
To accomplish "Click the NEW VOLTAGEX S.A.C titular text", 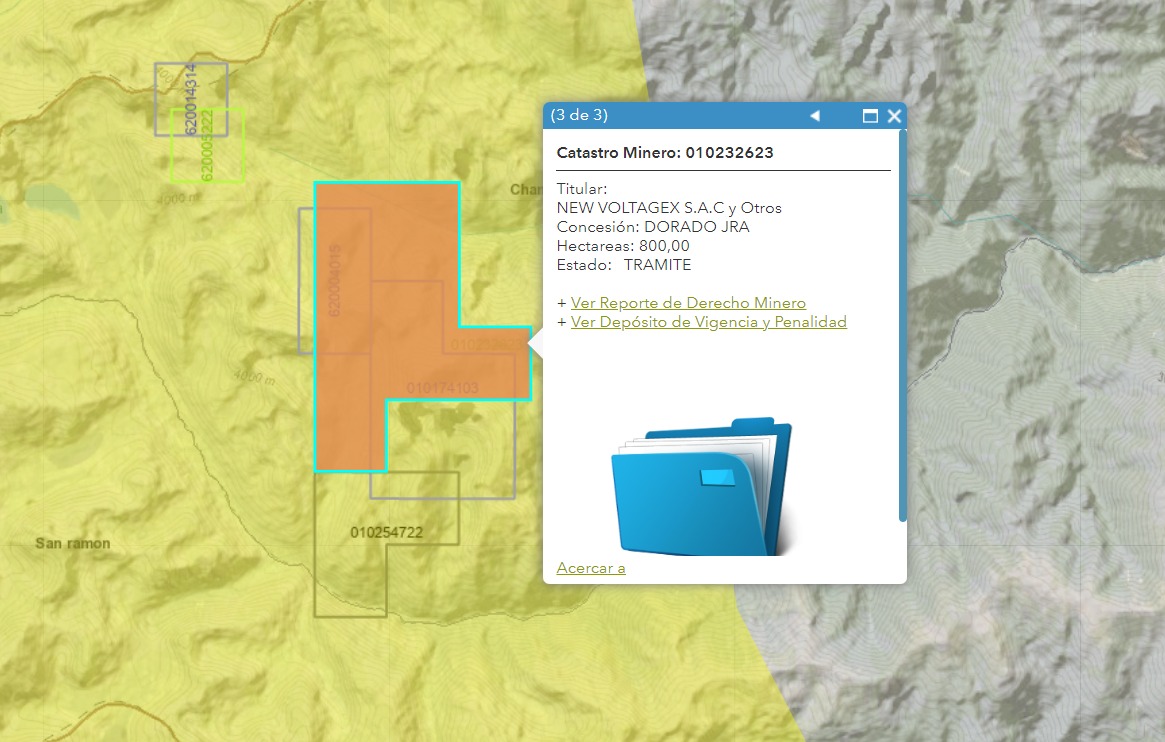I will tap(669, 208).
